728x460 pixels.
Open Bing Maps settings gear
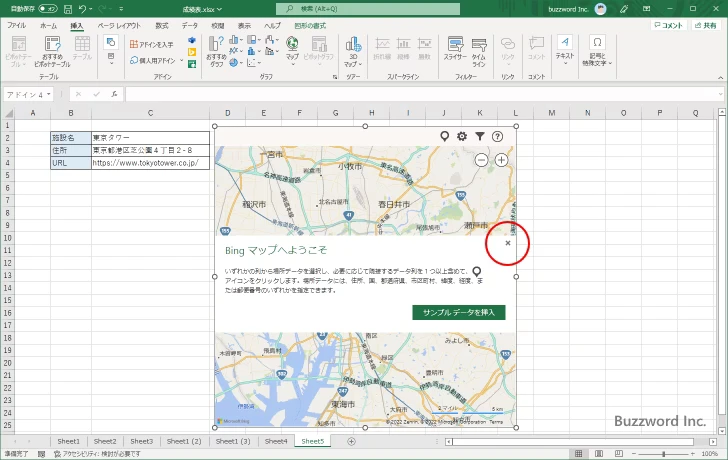(462, 136)
